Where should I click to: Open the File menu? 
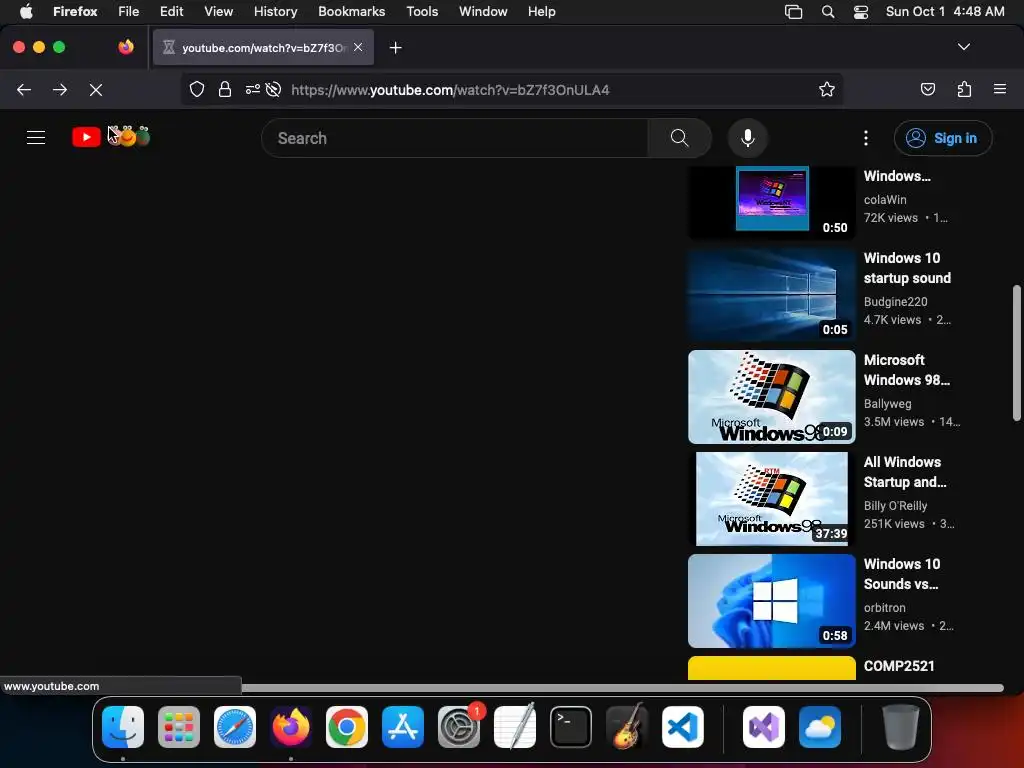(129, 11)
